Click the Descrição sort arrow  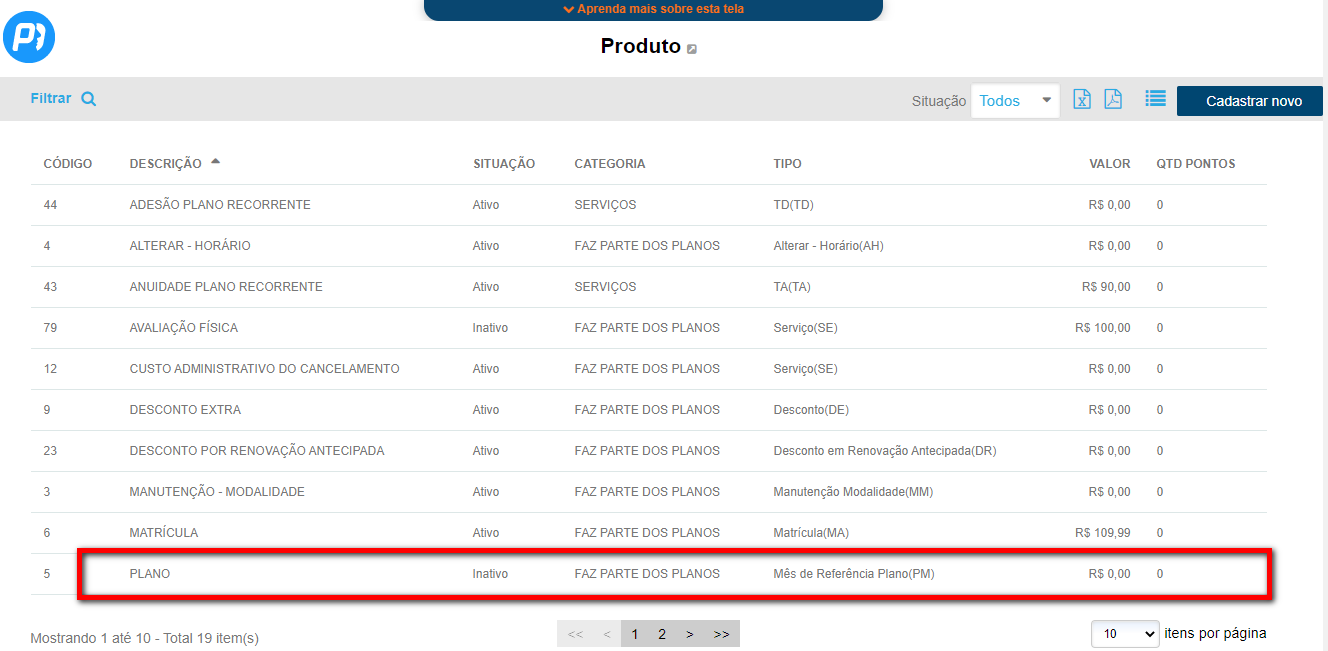[x=216, y=162]
